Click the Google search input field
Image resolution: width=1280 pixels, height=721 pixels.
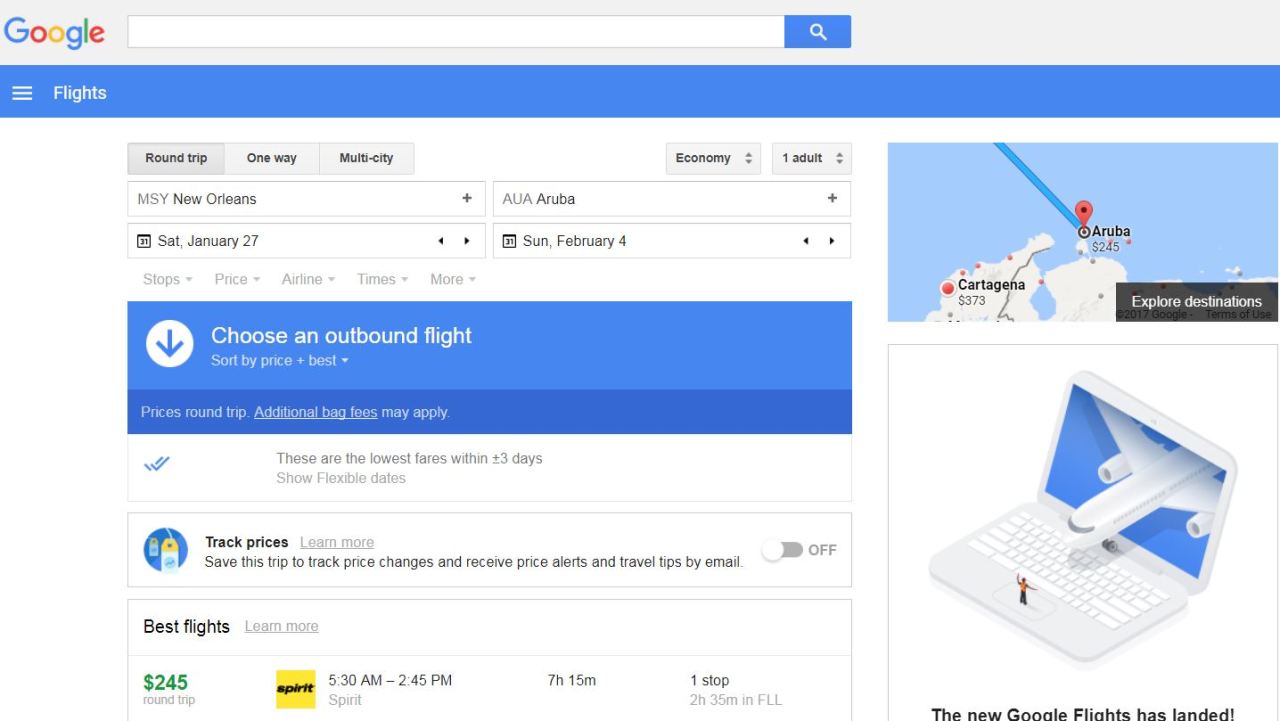tap(455, 32)
